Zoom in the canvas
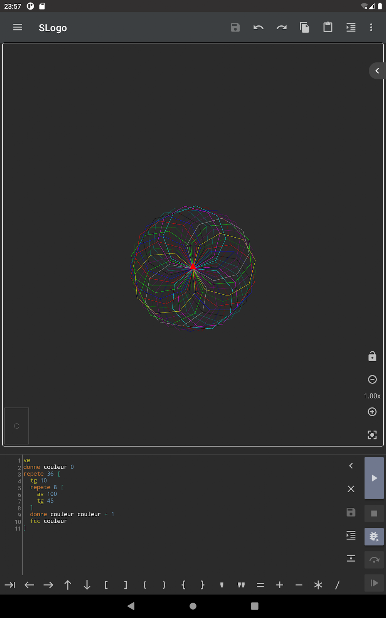 372,412
